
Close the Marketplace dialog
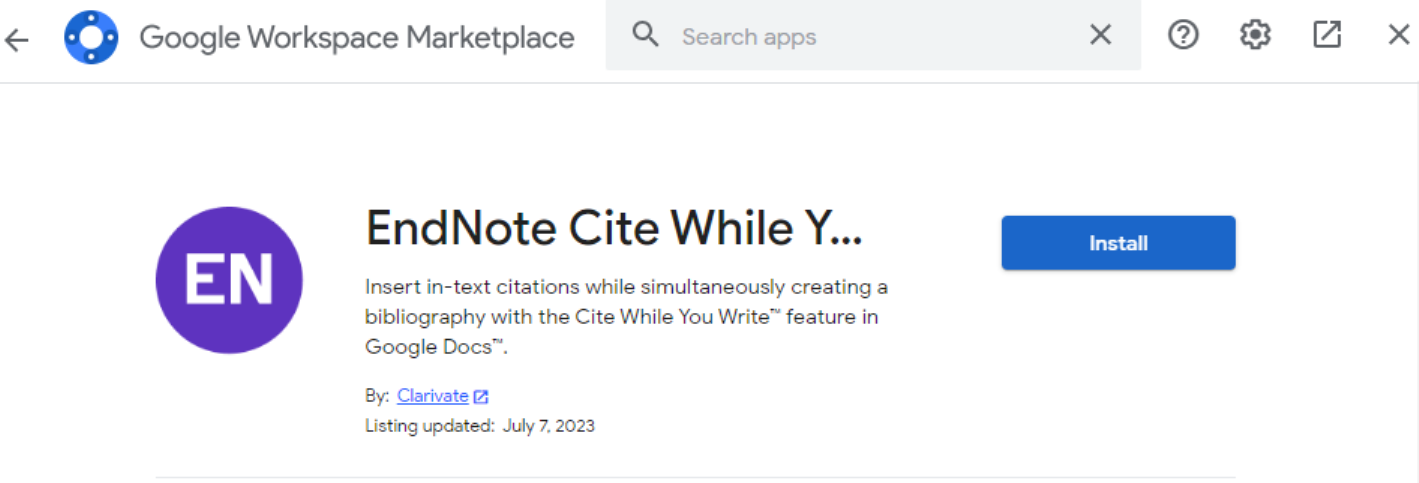click(1398, 36)
